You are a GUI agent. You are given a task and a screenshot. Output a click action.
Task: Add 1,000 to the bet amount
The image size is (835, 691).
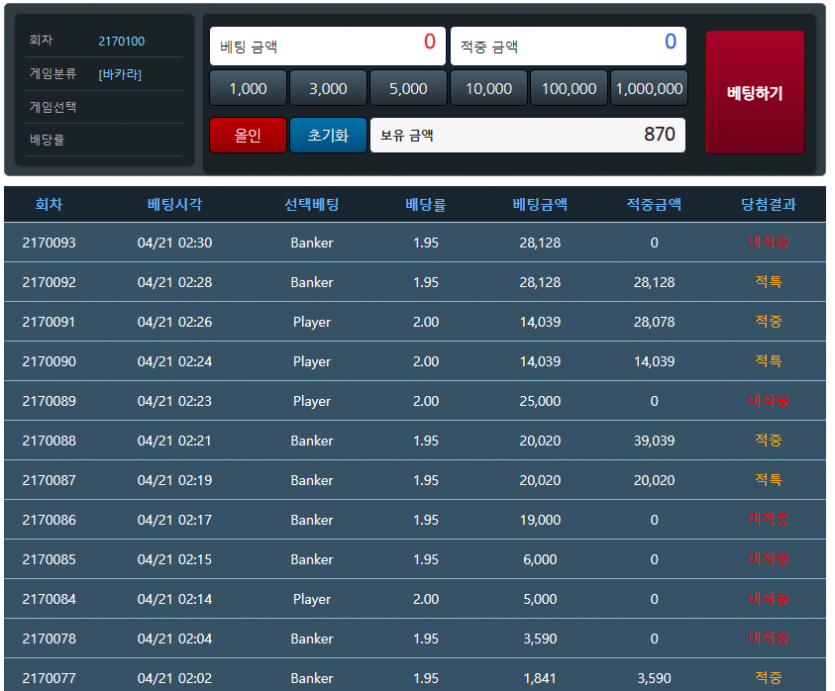(248, 88)
